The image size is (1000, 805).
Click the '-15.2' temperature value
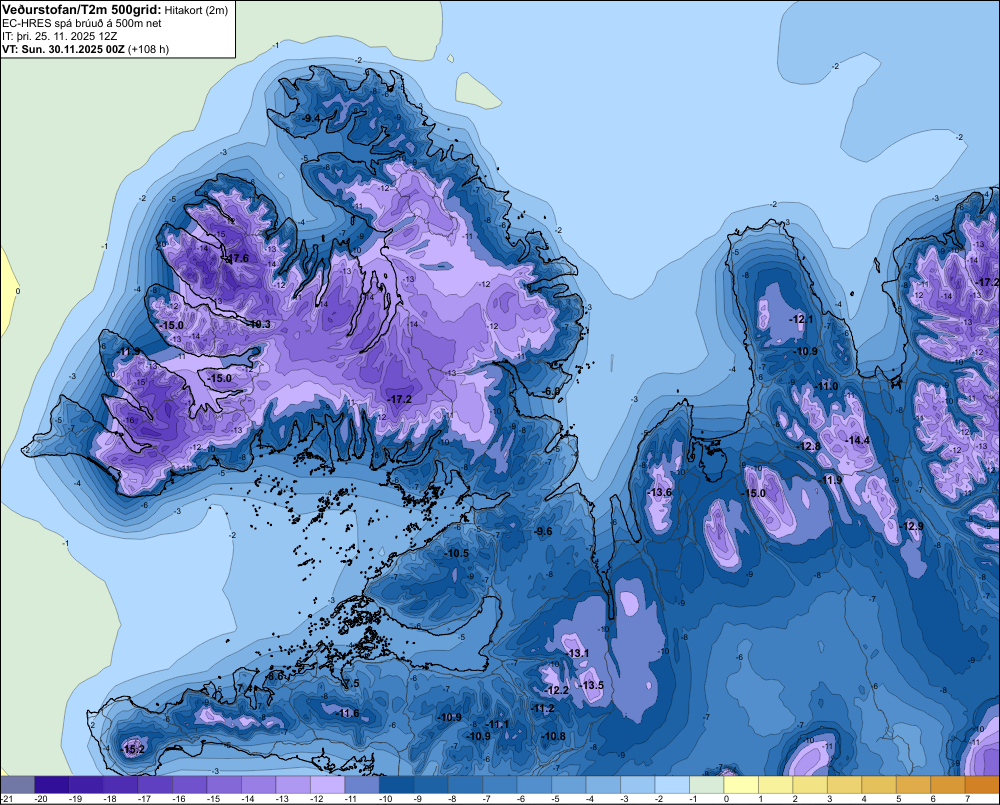133,750
